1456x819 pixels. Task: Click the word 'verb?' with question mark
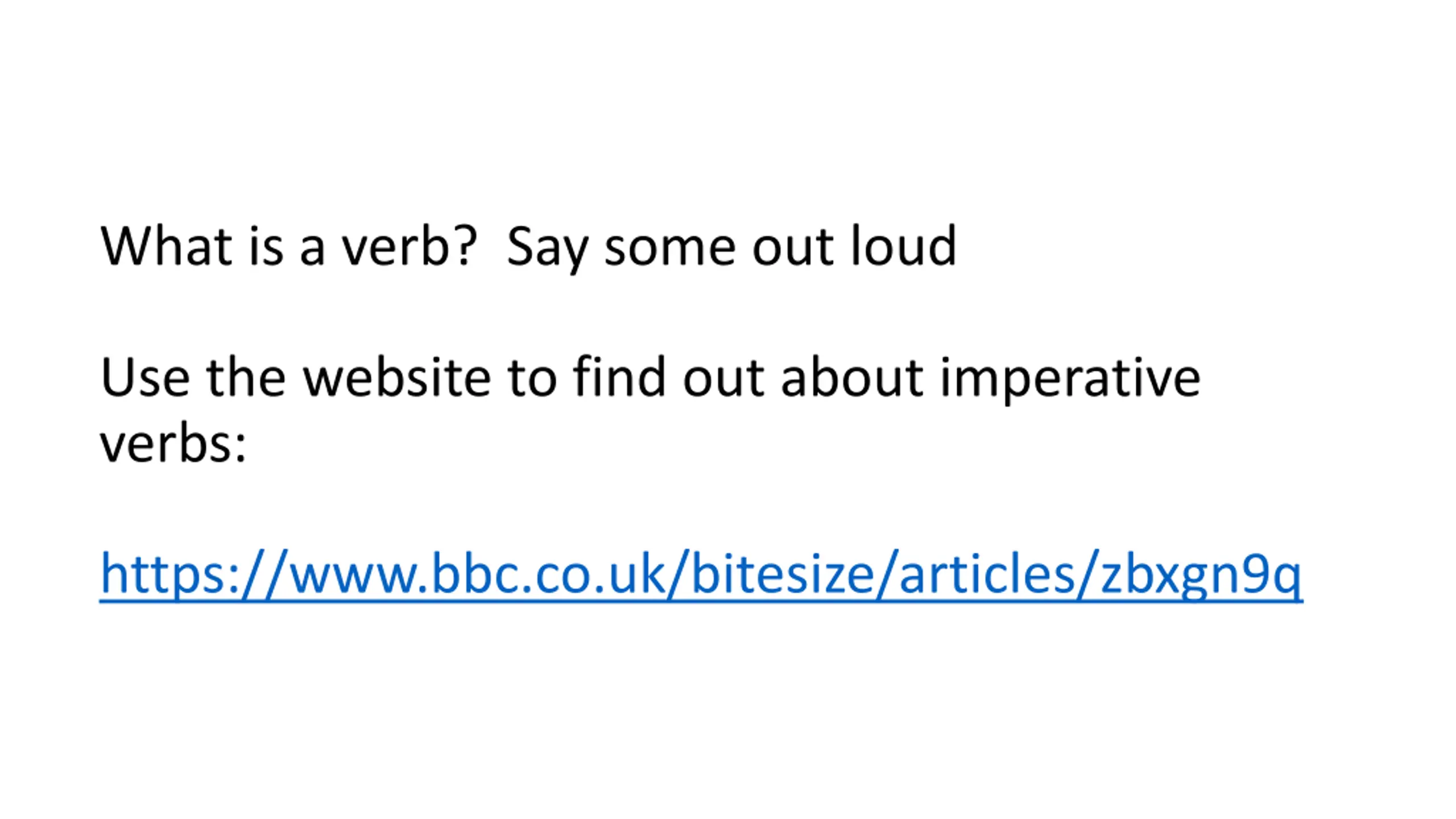tap(409, 246)
